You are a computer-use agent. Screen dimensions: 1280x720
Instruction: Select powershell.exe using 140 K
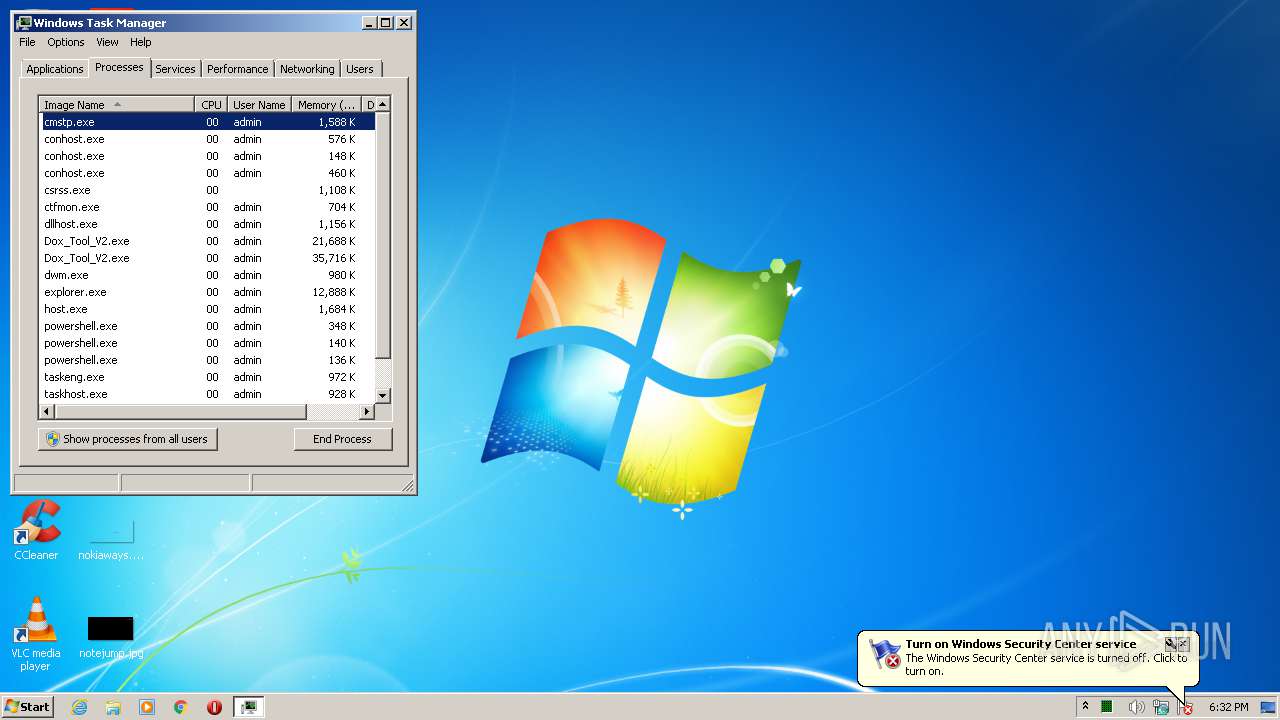pyautogui.click(x=208, y=343)
